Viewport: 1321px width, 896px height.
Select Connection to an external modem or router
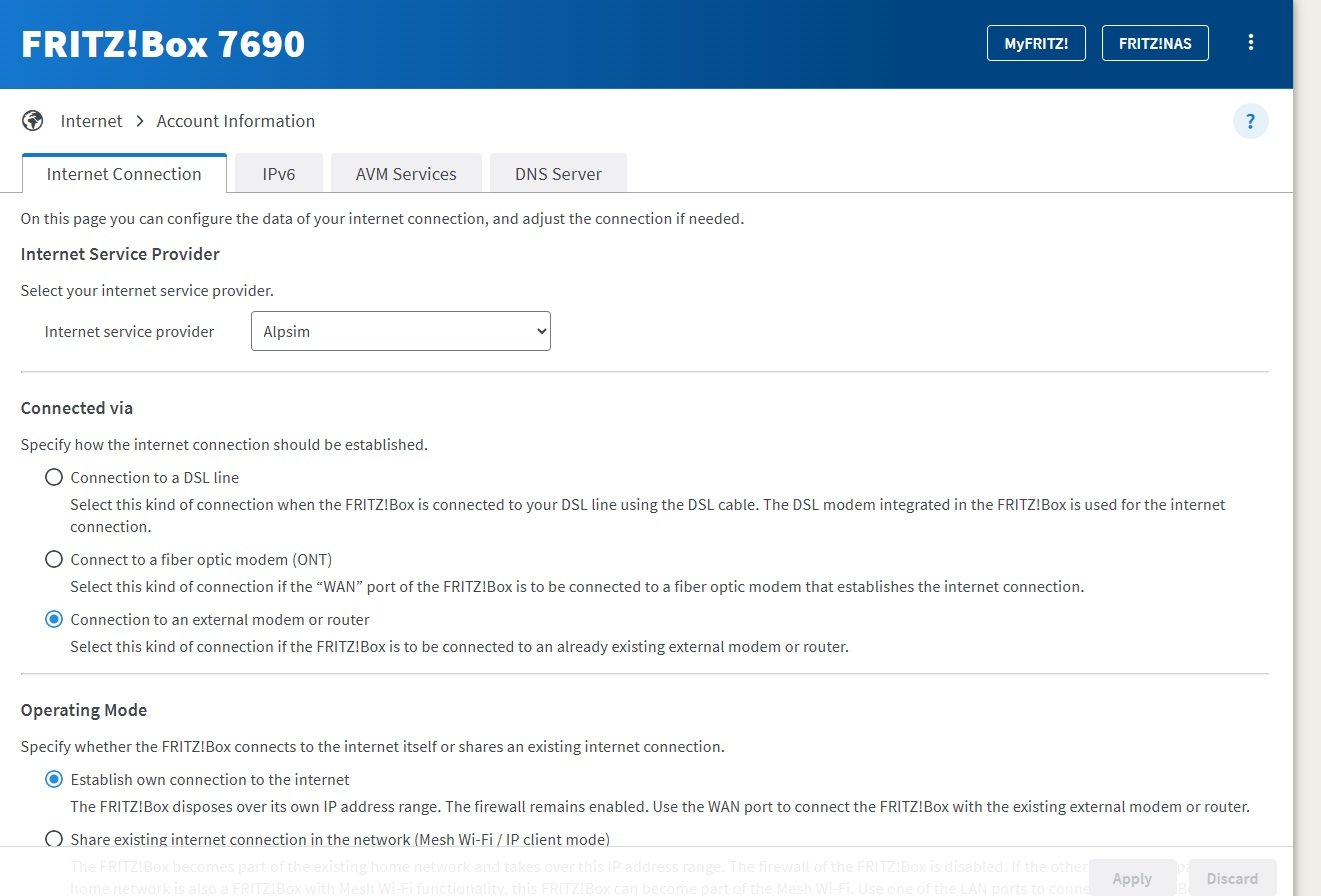click(x=54, y=619)
